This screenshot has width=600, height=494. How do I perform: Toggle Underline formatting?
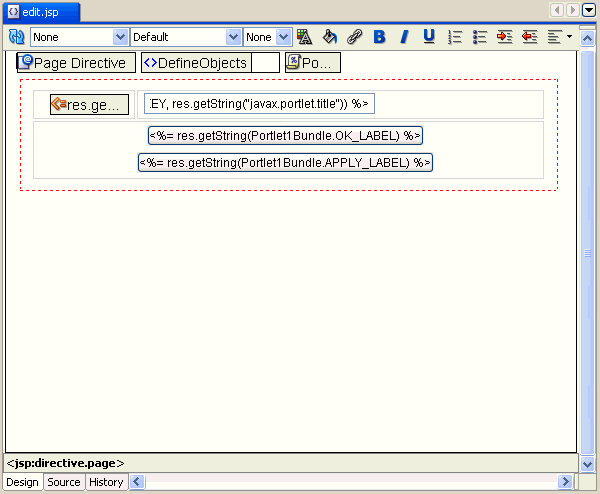pos(429,37)
